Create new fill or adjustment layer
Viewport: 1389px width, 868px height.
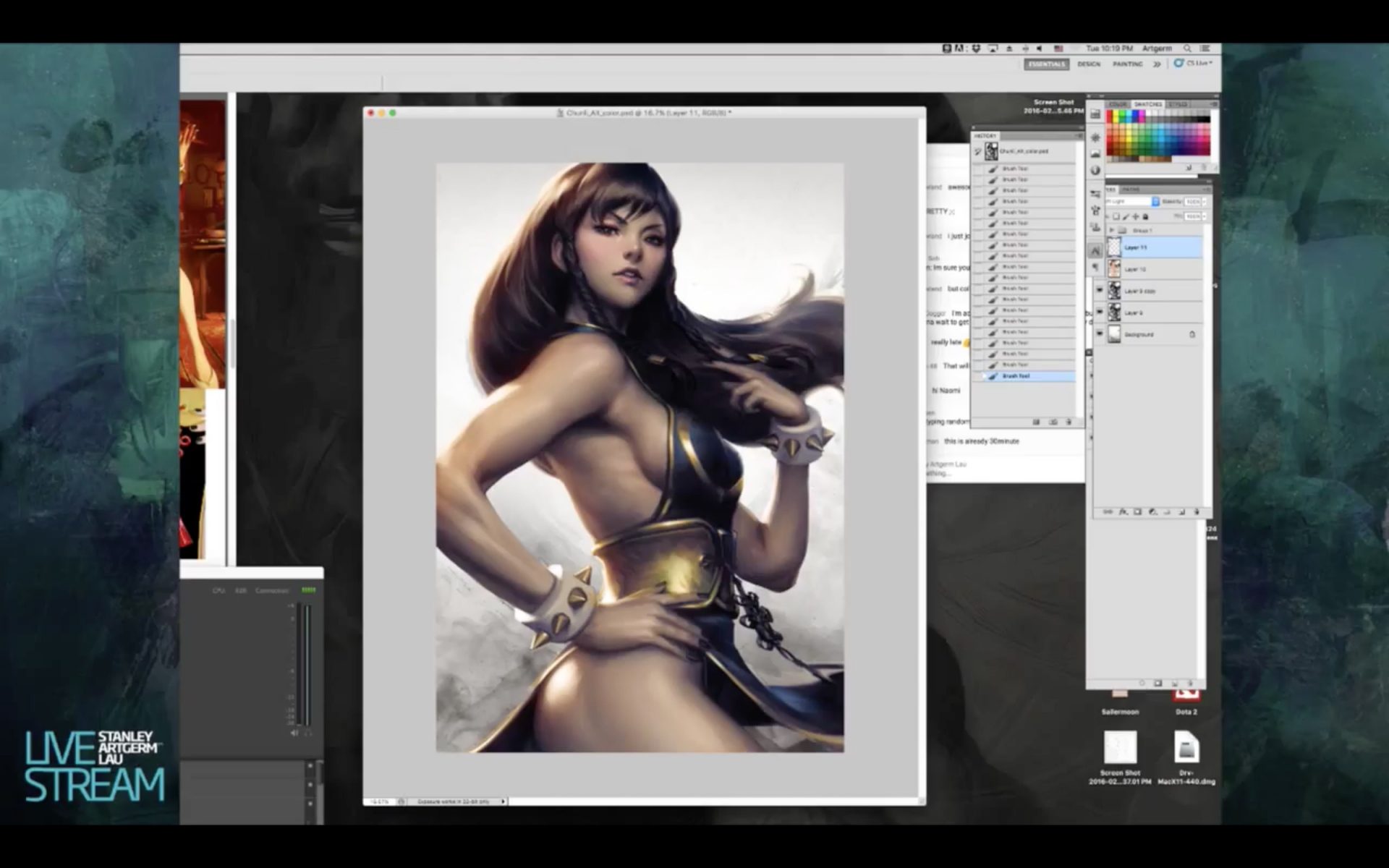[x=1152, y=512]
